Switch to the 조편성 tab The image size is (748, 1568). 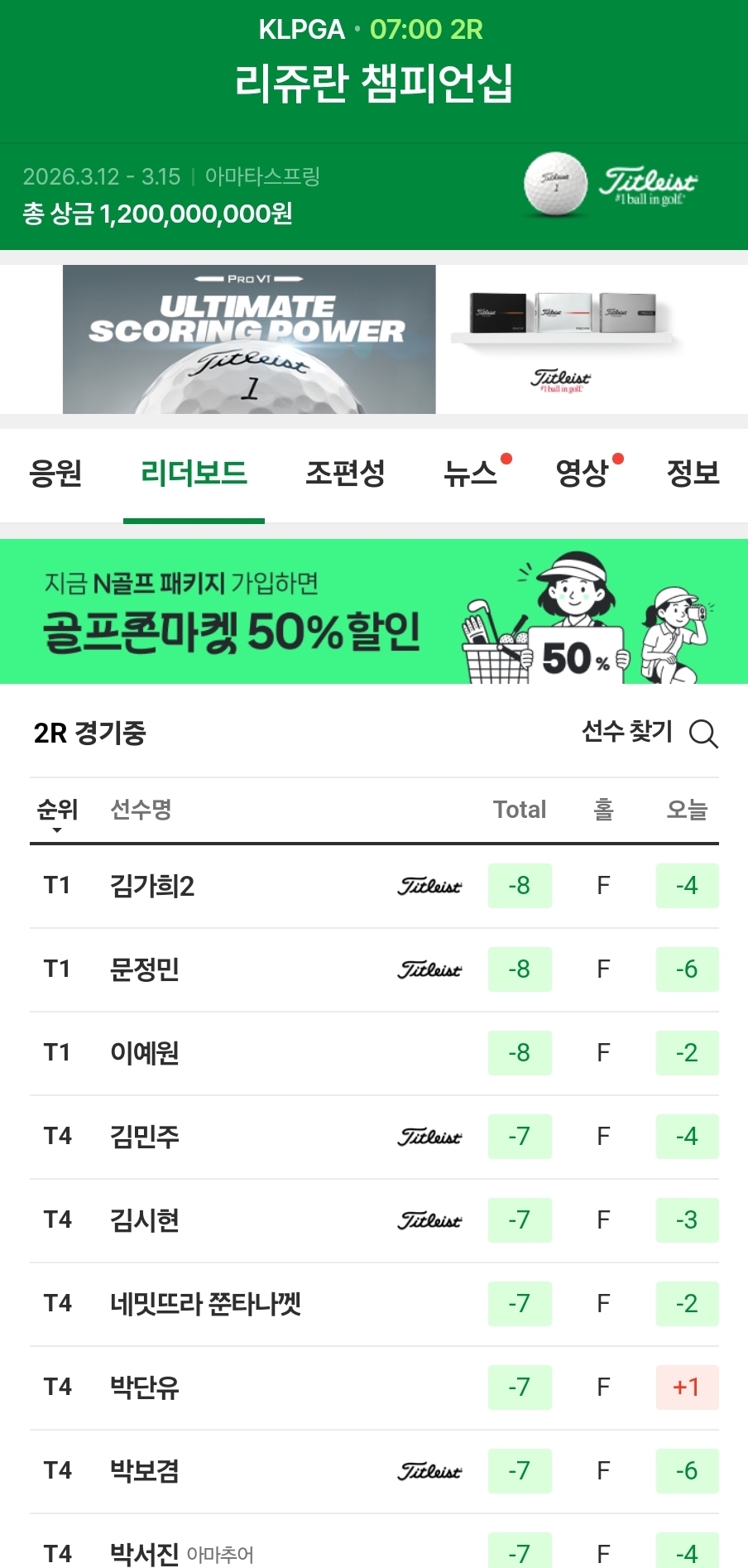345,474
